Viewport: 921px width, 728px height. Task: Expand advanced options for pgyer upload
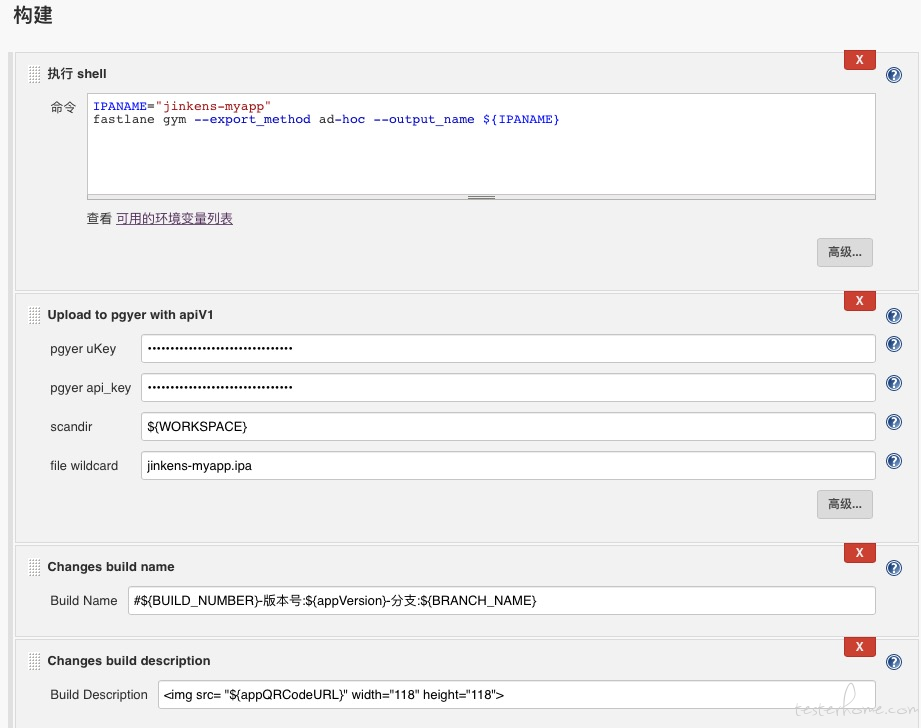point(845,504)
